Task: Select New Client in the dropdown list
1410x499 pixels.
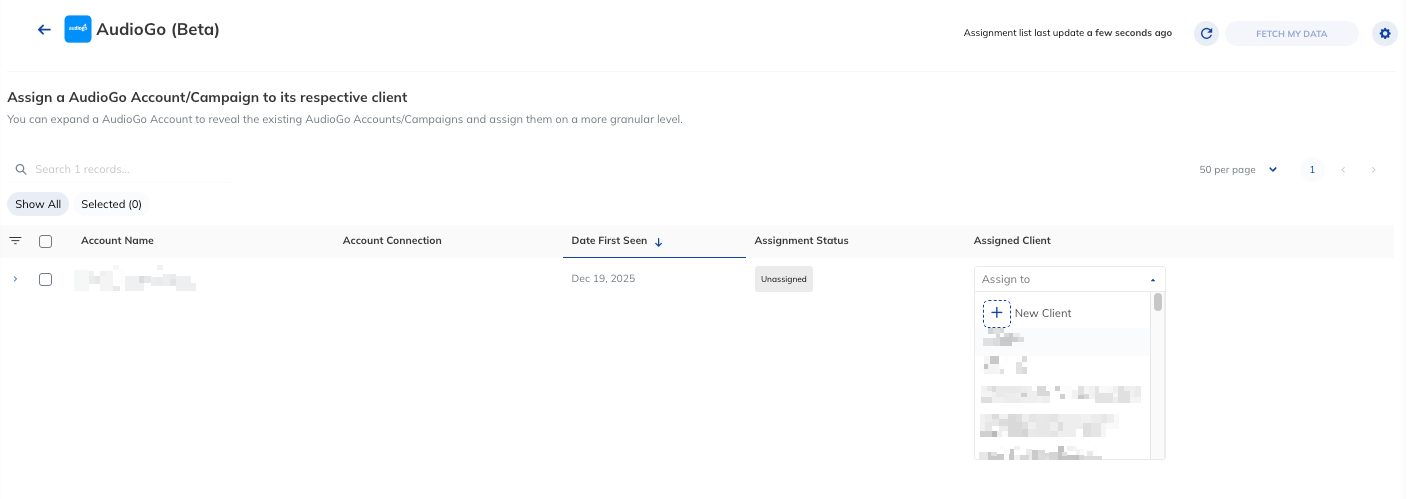Action: [x=1062, y=313]
